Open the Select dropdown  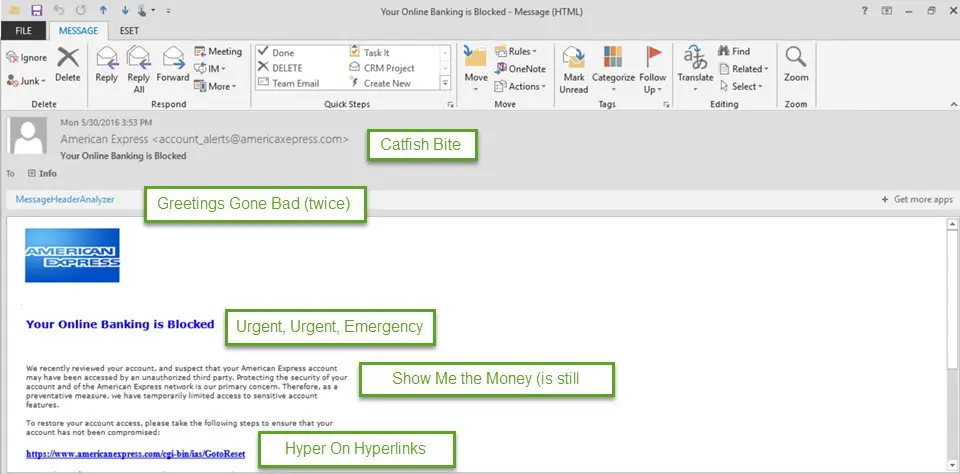741,86
